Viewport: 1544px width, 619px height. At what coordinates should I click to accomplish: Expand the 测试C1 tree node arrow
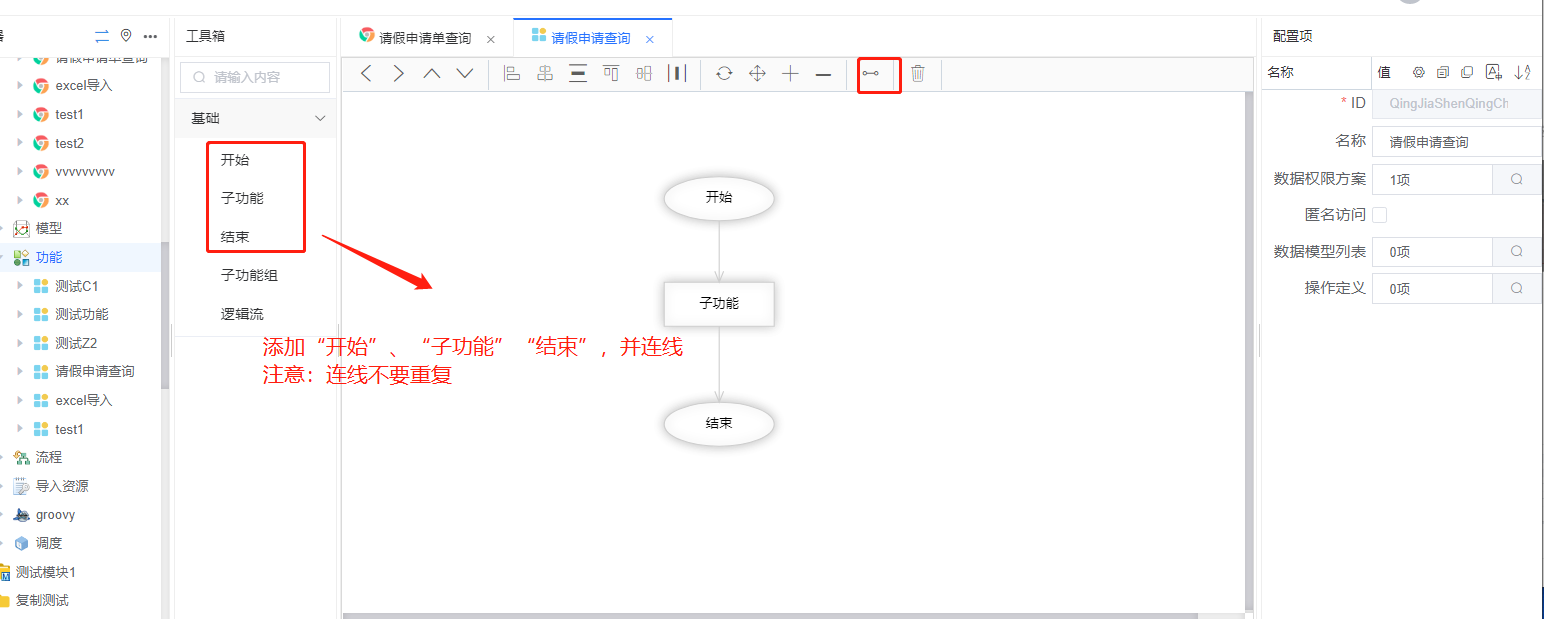pos(20,286)
